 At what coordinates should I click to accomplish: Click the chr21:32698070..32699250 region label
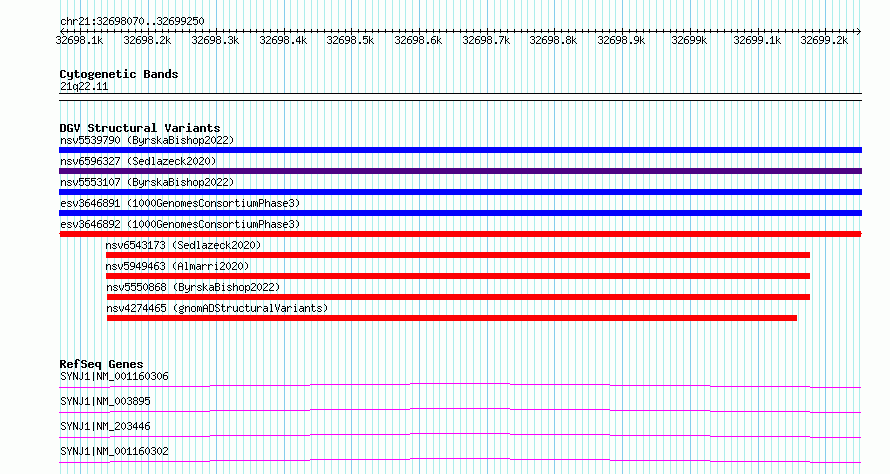(x=132, y=22)
